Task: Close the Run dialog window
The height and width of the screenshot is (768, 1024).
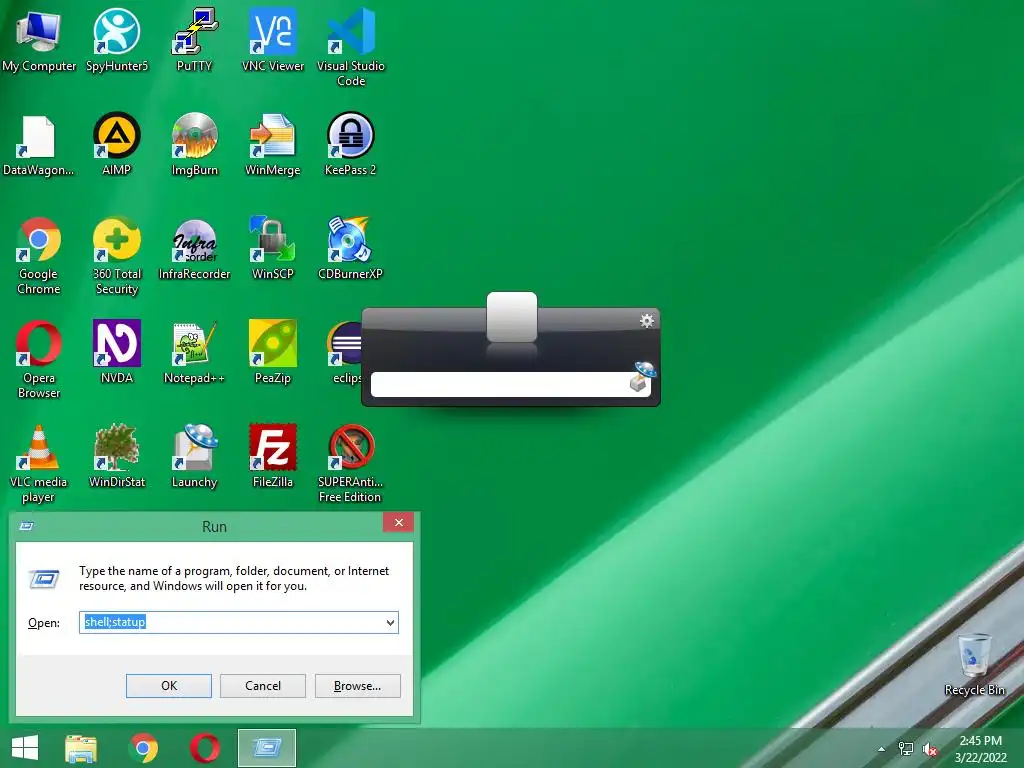Action: (x=398, y=522)
